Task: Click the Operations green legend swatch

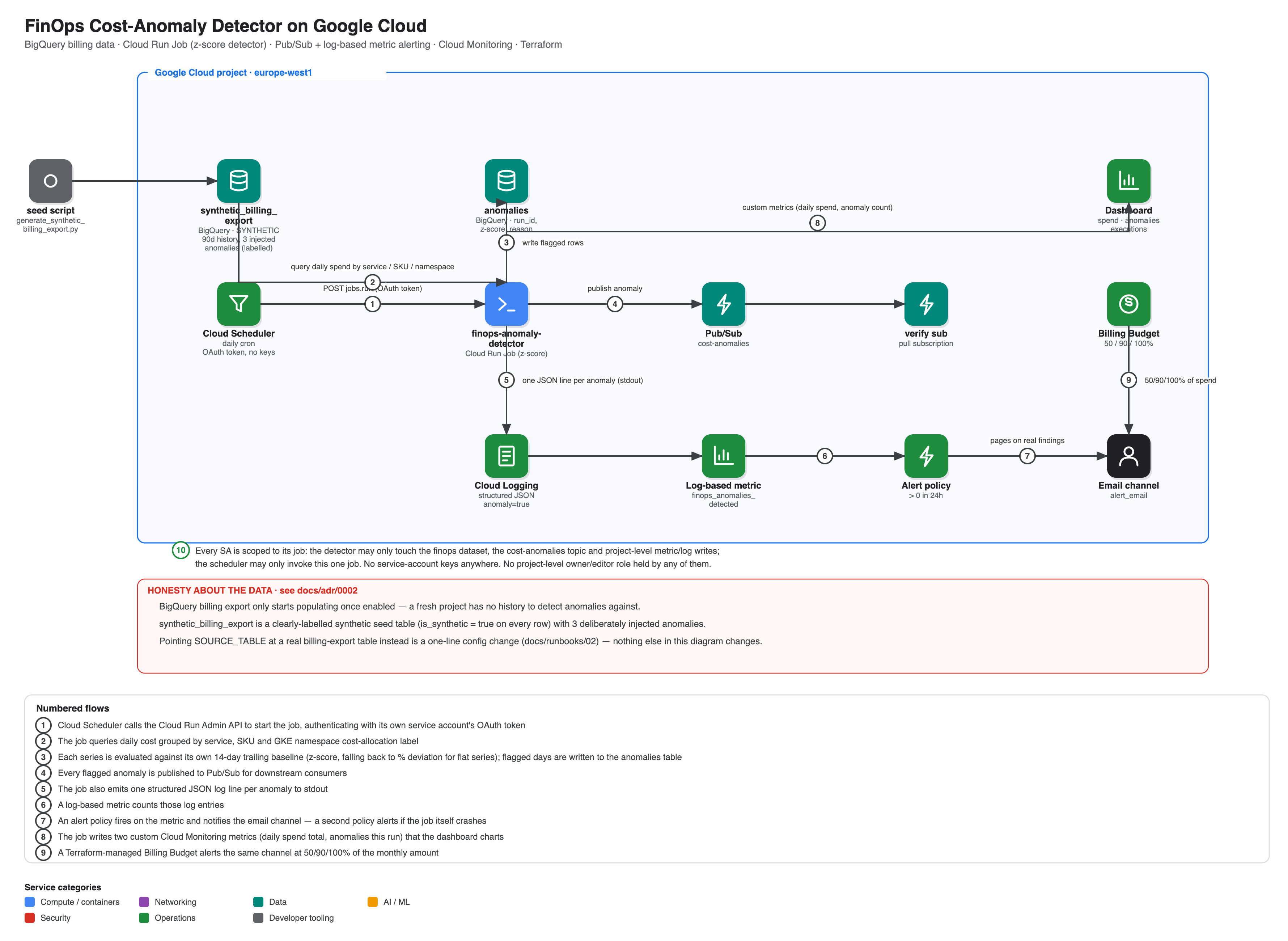Action: point(144,918)
